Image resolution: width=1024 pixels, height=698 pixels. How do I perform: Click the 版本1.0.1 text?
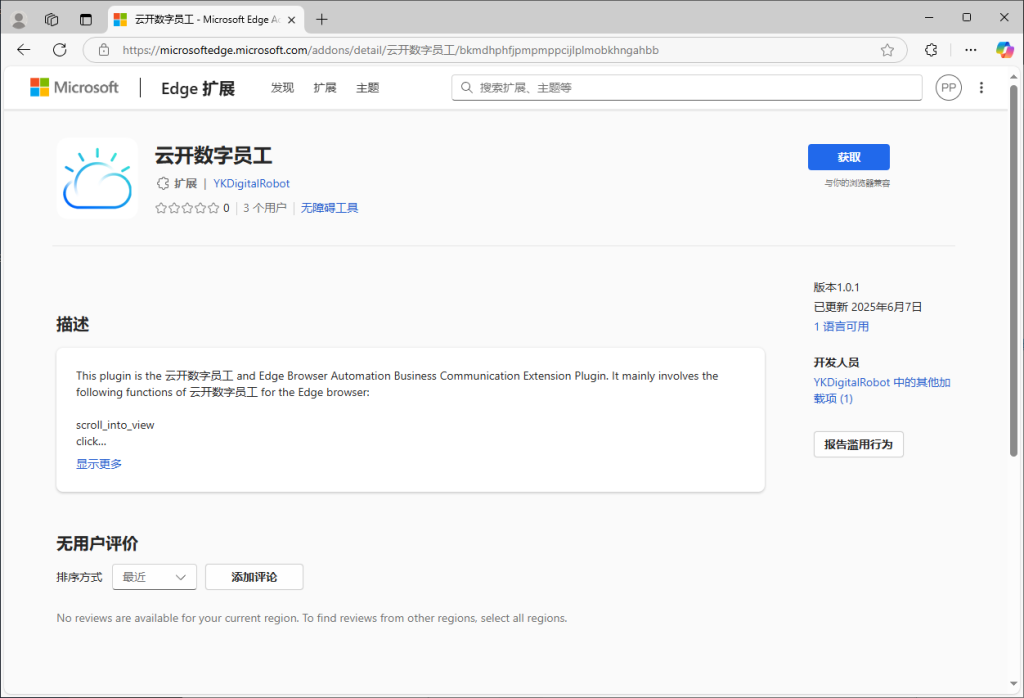(x=837, y=287)
